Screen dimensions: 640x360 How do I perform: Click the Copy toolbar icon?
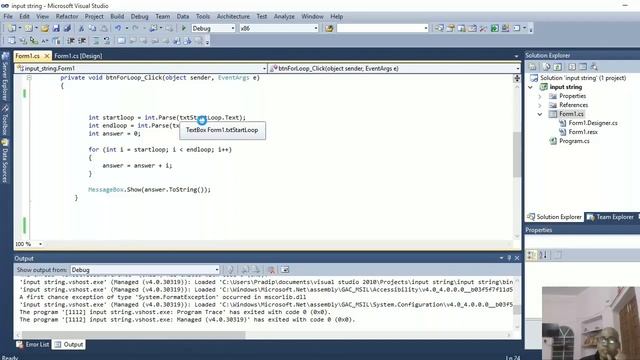(x=93, y=28)
